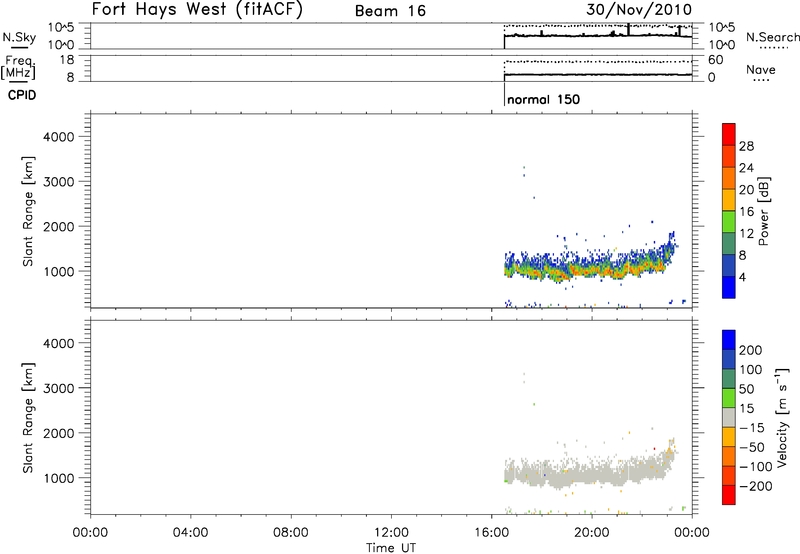Click the '-15' velocity scale value

[752, 428]
